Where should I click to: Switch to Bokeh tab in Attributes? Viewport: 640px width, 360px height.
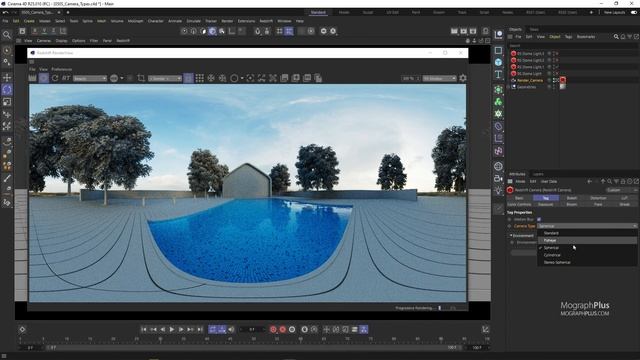(x=572, y=198)
